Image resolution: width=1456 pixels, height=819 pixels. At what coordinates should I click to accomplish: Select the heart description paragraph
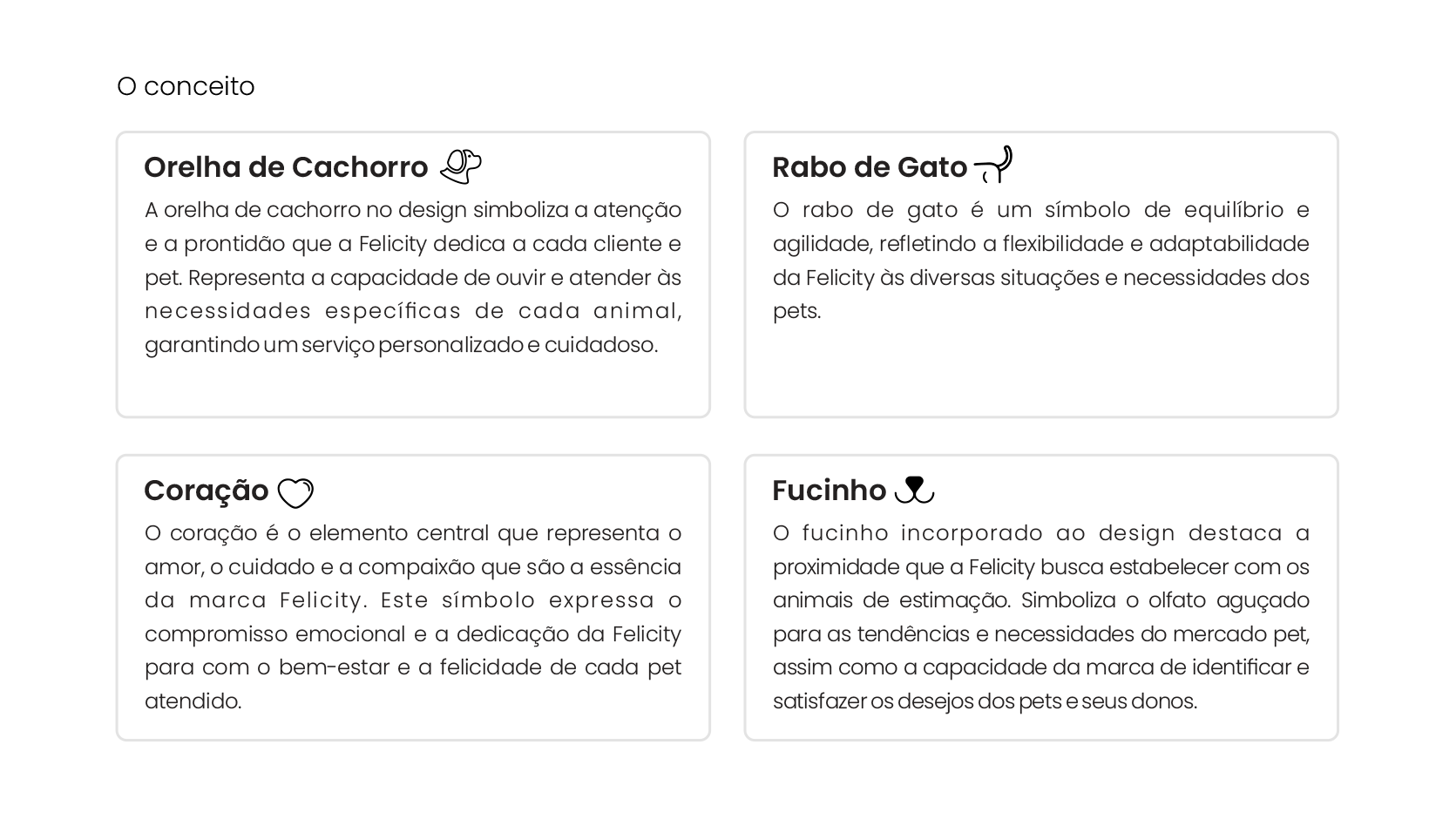(413, 617)
